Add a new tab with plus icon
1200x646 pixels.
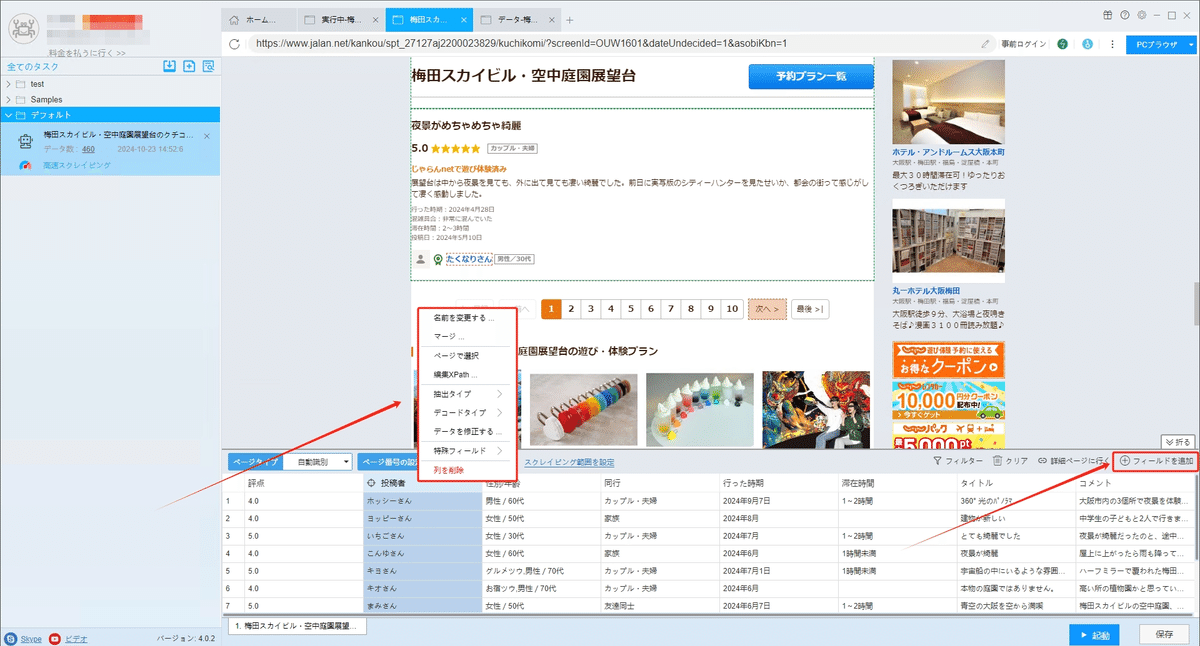570,20
